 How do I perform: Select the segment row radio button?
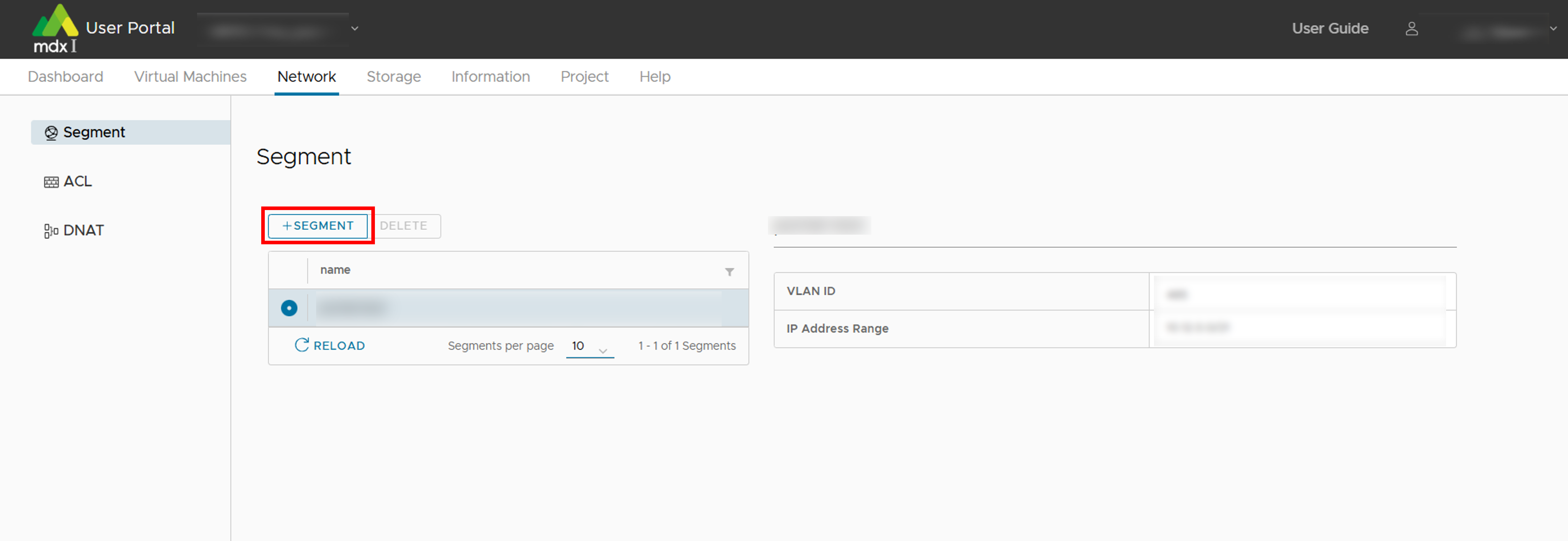[289, 308]
